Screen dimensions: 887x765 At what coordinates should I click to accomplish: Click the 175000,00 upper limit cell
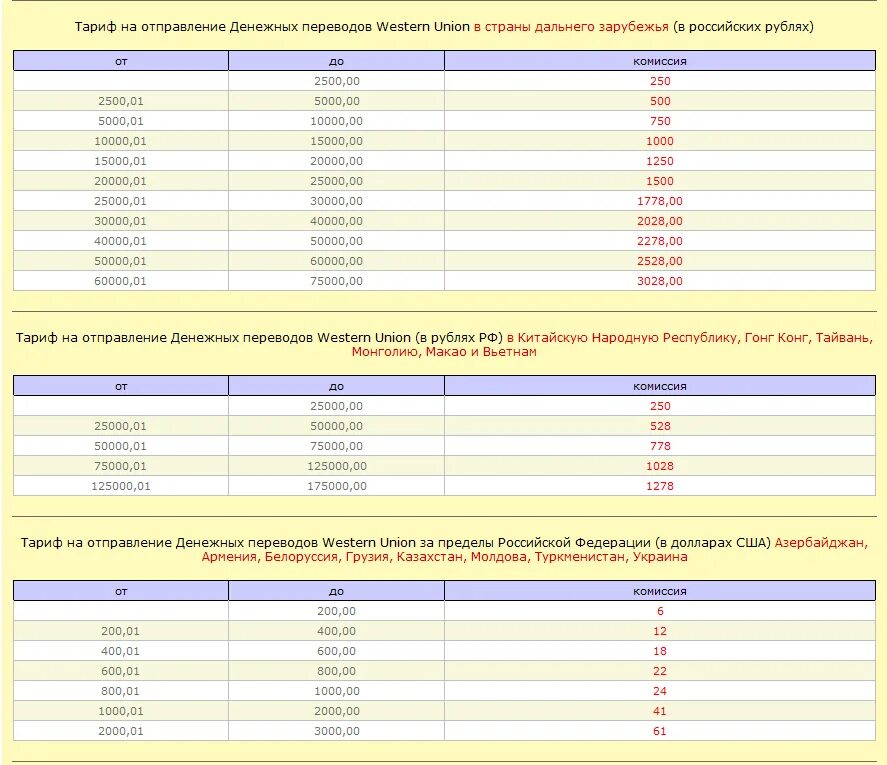click(337, 486)
